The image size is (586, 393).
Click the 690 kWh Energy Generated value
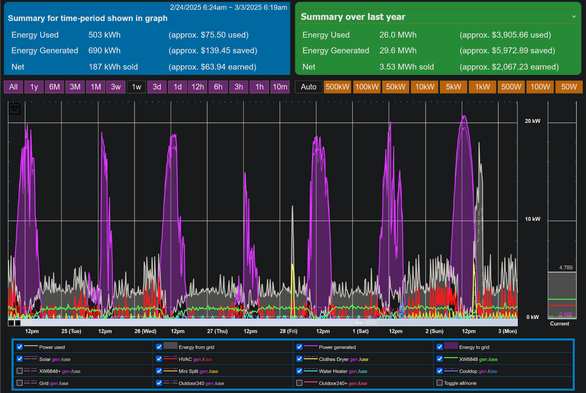pos(104,51)
